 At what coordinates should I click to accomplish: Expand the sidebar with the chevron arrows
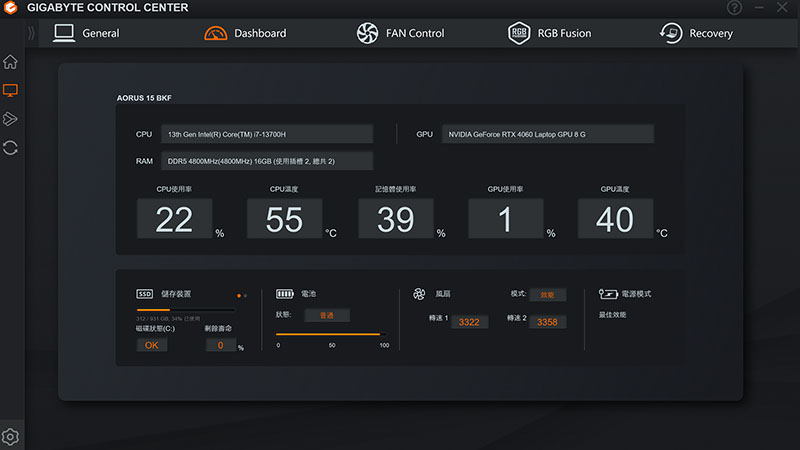point(31,33)
